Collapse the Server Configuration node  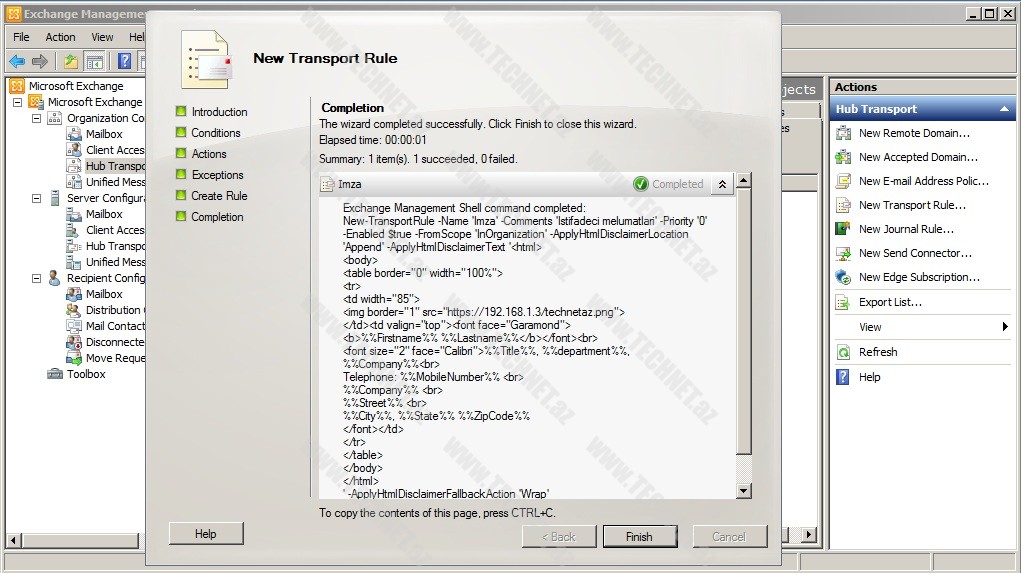coord(37,198)
